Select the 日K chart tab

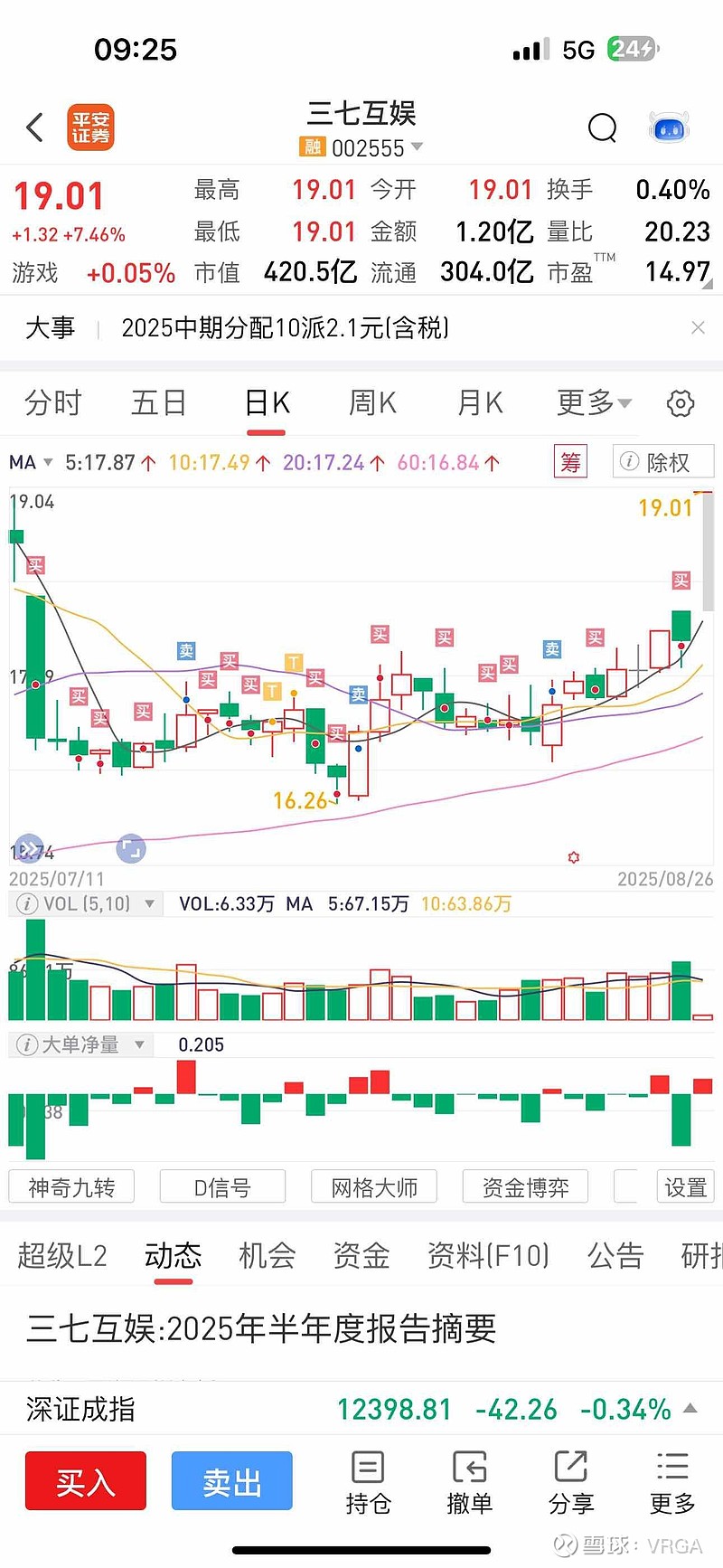click(x=268, y=402)
